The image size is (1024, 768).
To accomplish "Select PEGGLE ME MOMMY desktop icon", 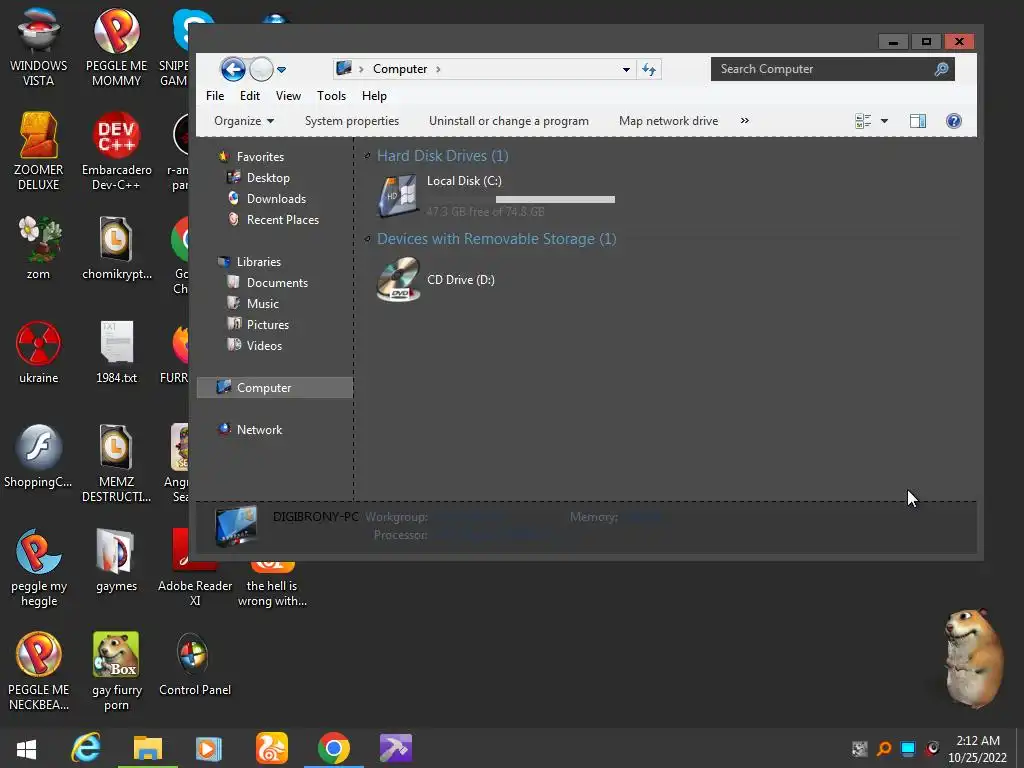I will click(116, 48).
